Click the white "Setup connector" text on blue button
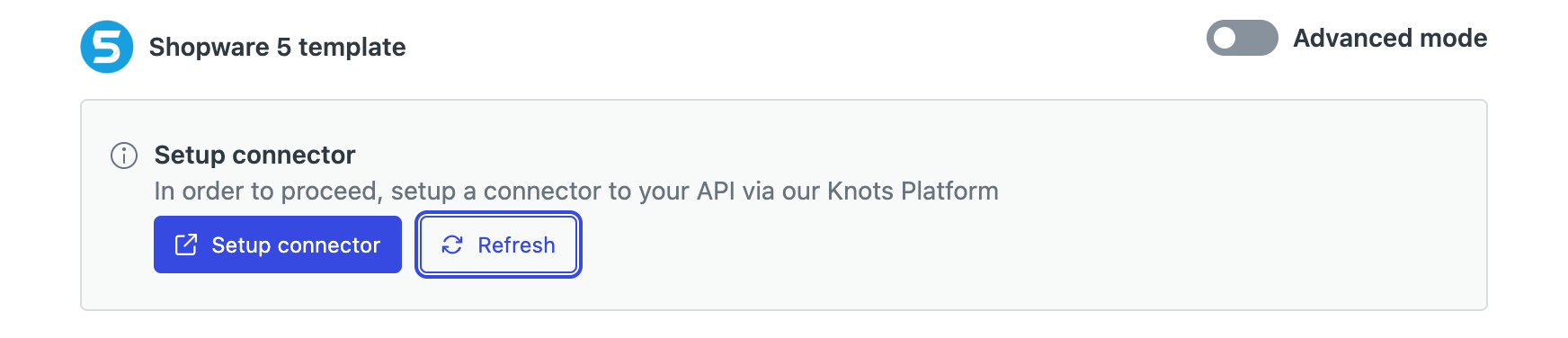The width and height of the screenshot is (1568, 338). [296, 245]
